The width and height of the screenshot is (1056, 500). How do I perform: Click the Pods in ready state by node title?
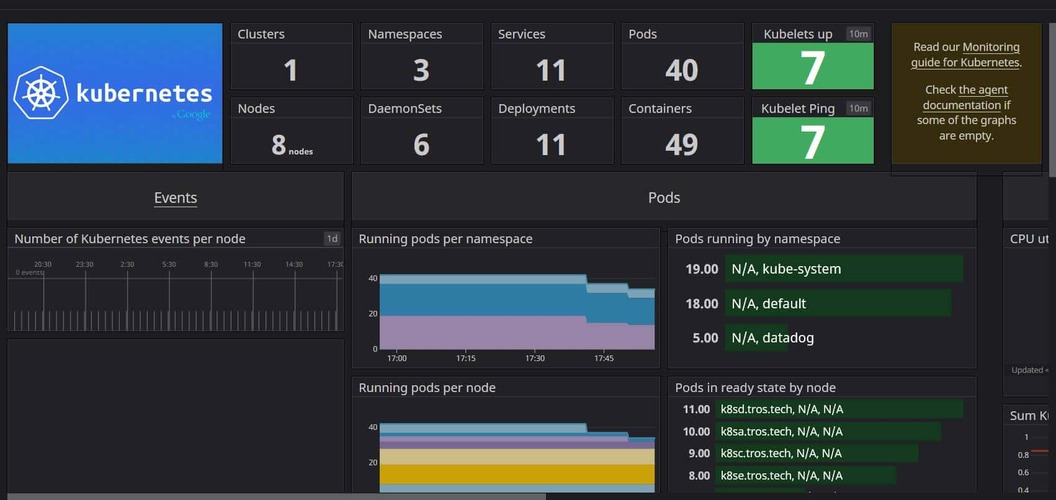(756, 387)
